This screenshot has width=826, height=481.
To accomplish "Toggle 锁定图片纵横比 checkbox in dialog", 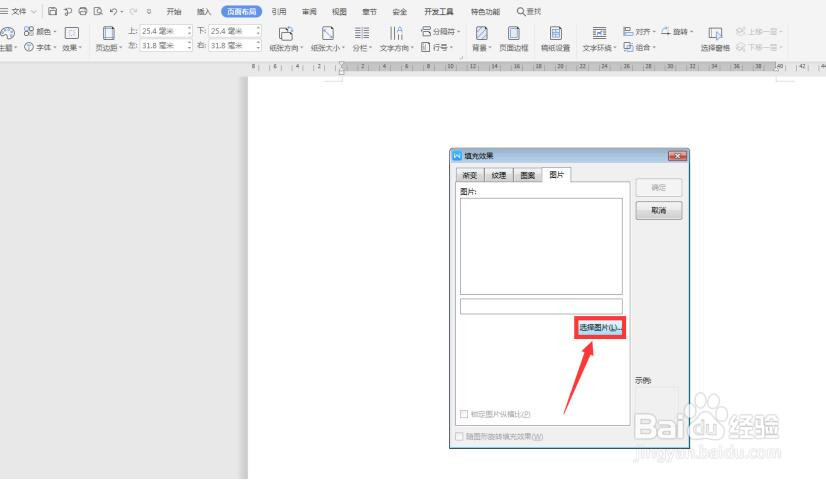I will [x=464, y=414].
